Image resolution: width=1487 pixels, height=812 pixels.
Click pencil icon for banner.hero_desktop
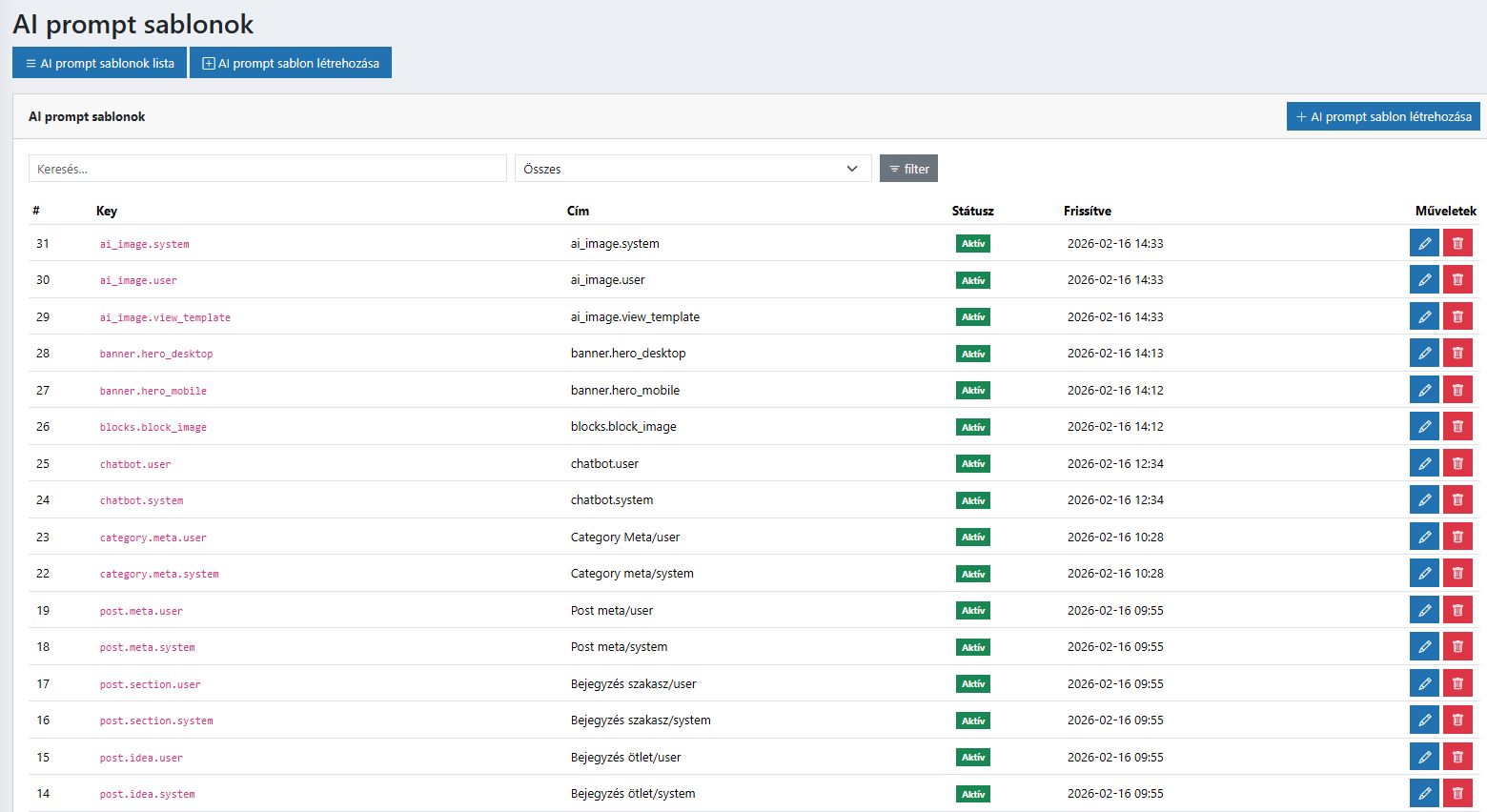click(1424, 354)
